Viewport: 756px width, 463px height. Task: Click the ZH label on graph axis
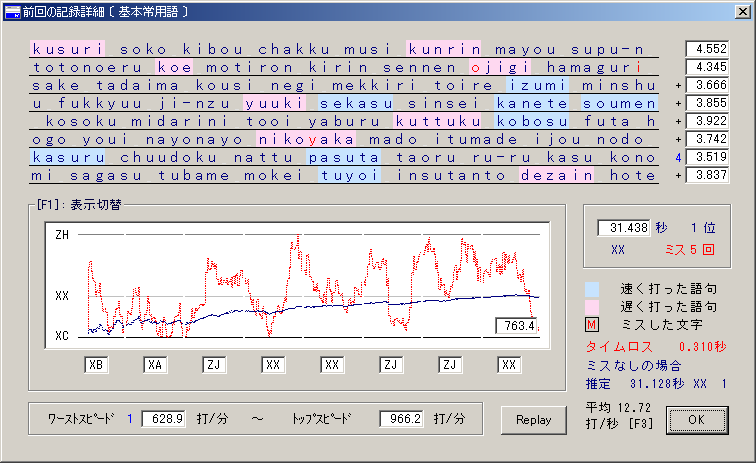[62, 235]
